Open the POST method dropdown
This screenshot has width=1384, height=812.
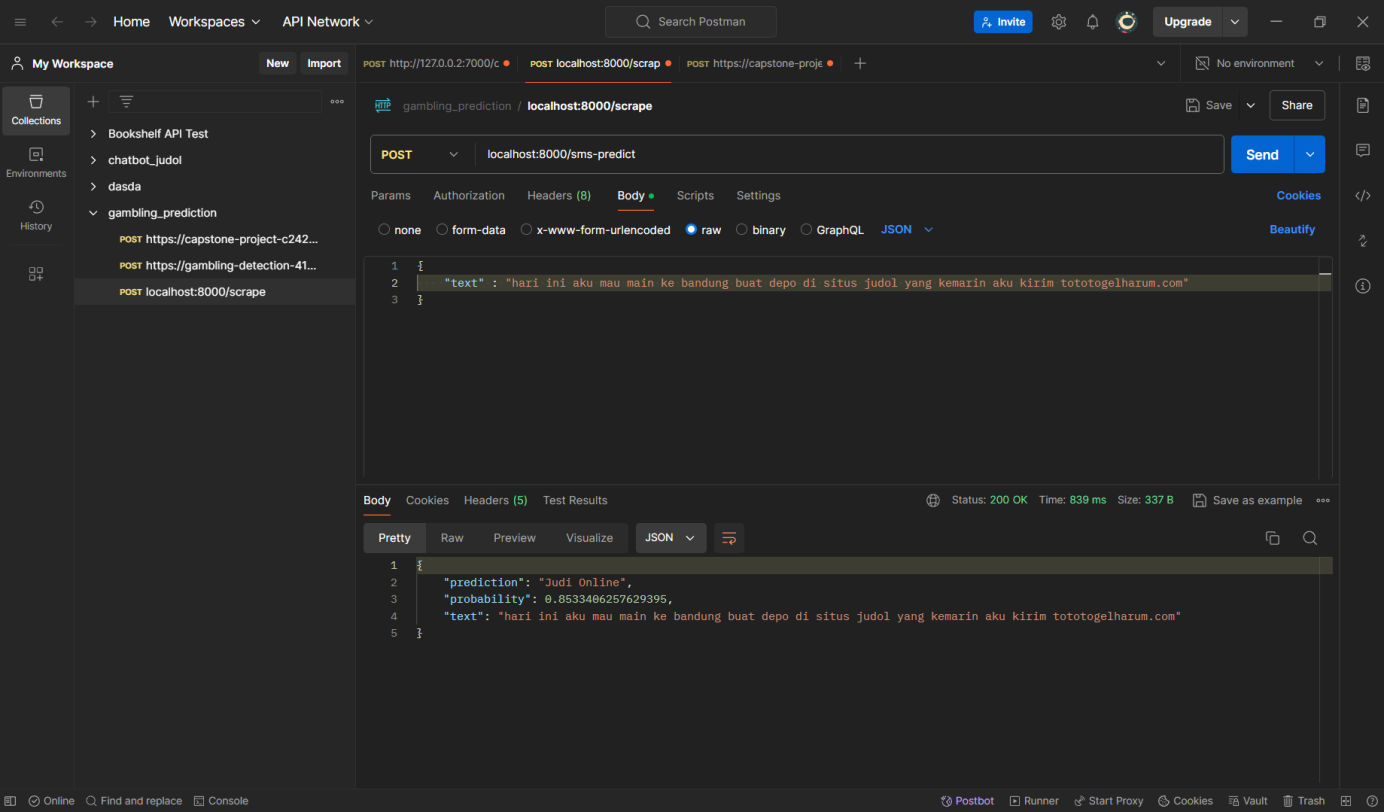coord(421,154)
